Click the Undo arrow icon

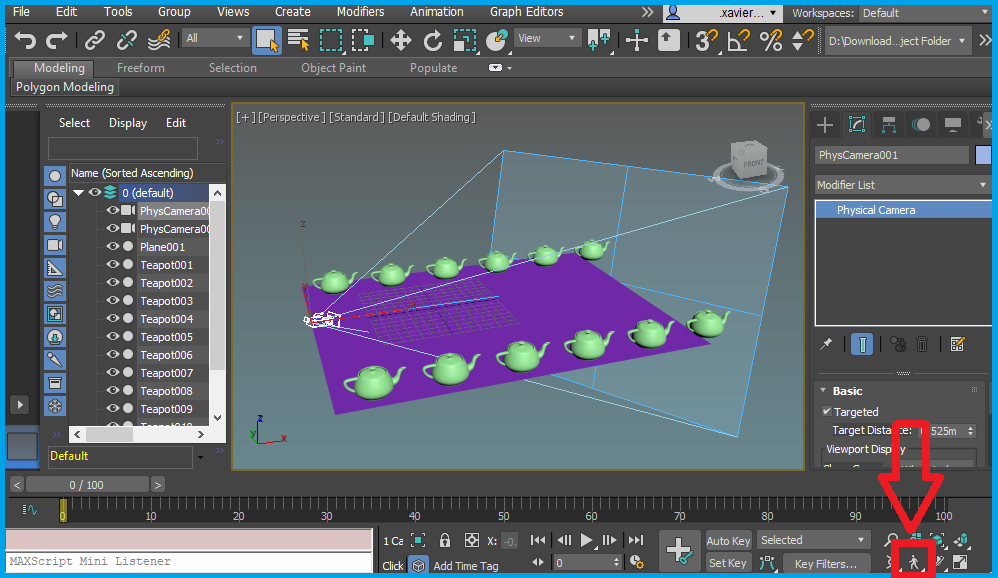point(25,40)
